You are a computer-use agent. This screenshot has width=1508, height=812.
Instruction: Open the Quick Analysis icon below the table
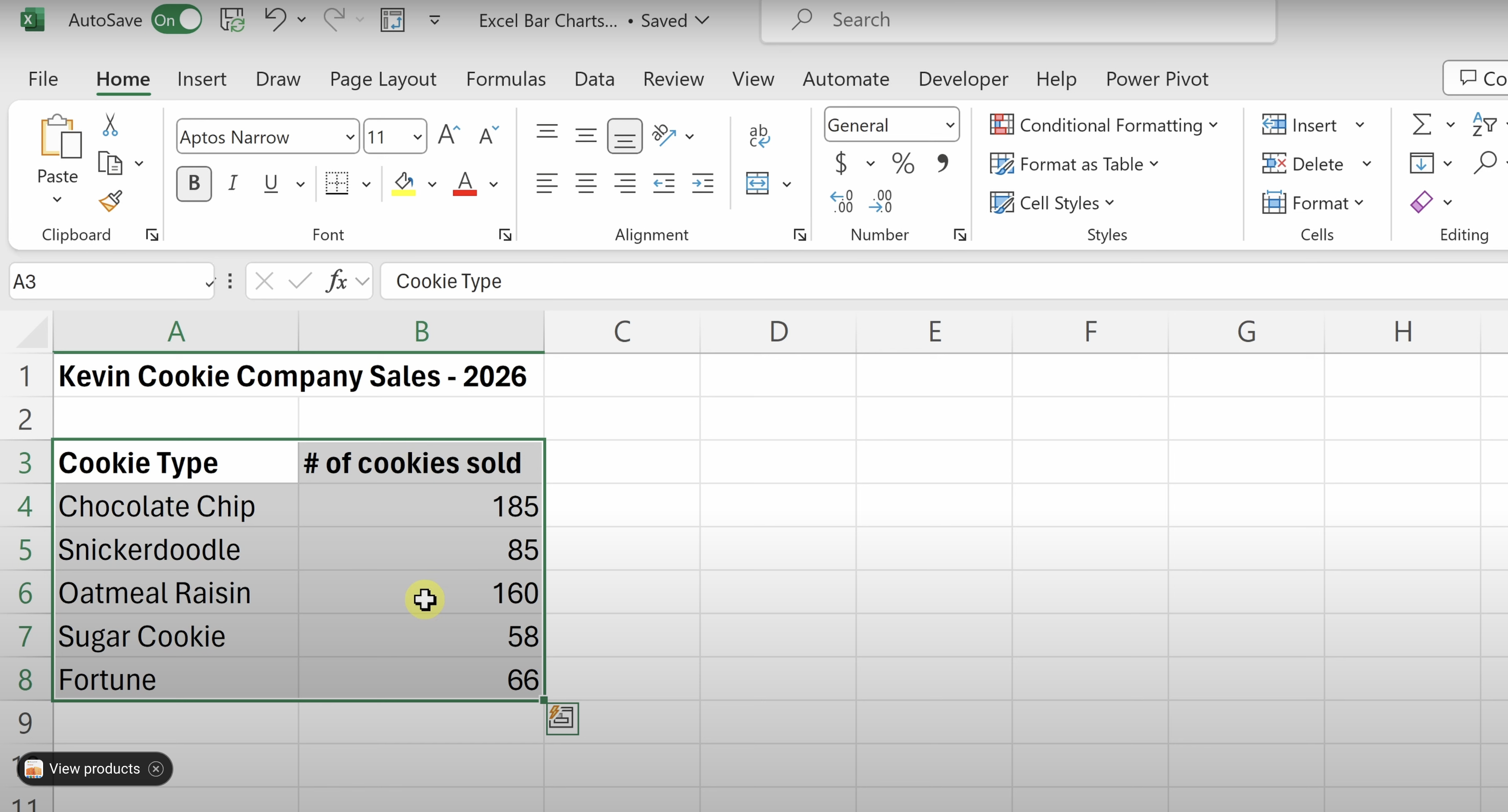tap(562, 718)
